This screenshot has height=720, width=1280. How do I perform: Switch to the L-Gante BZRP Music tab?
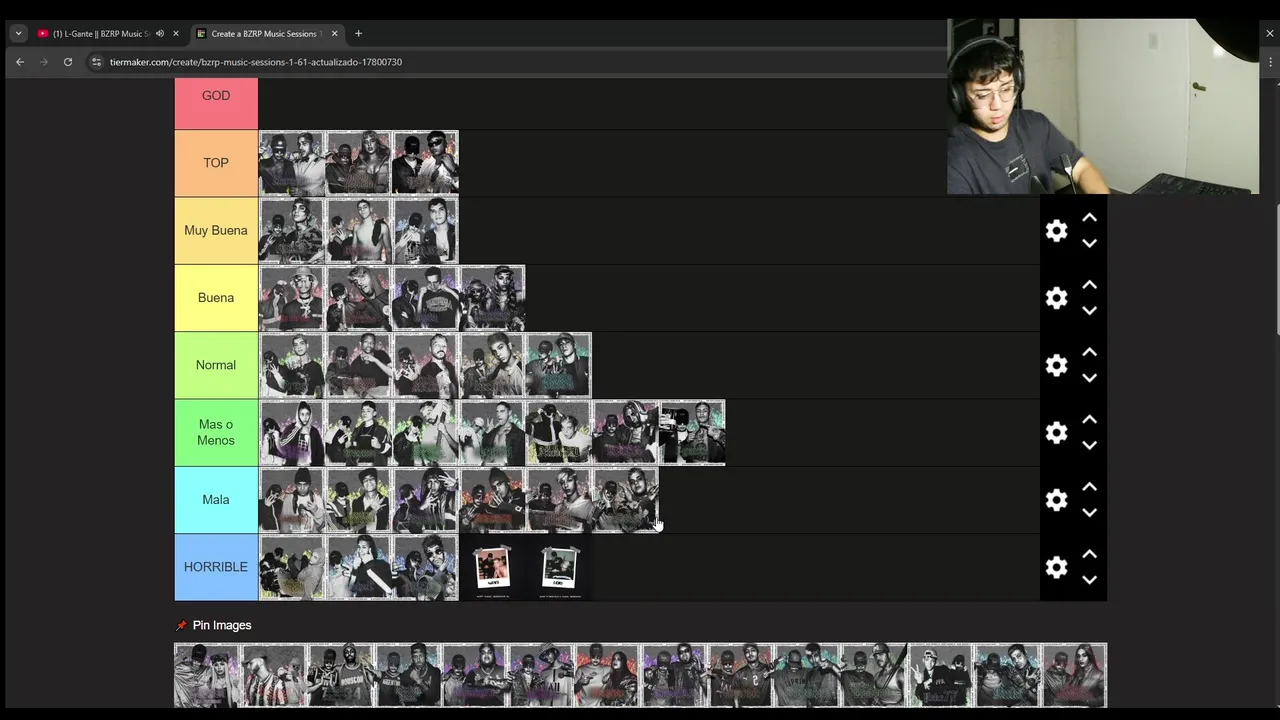[x=100, y=34]
